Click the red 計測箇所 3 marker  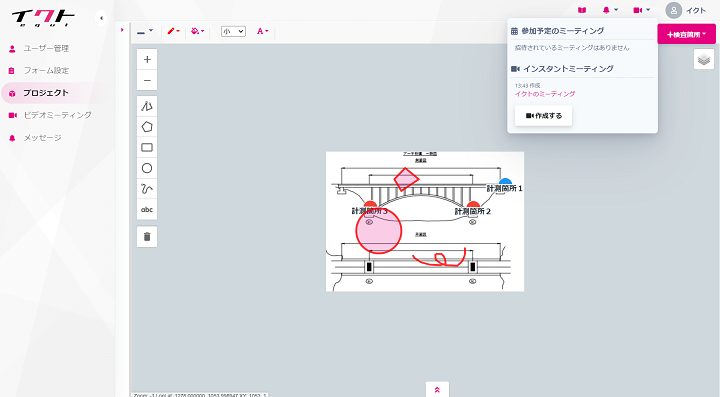pyautogui.click(x=370, y=205)
